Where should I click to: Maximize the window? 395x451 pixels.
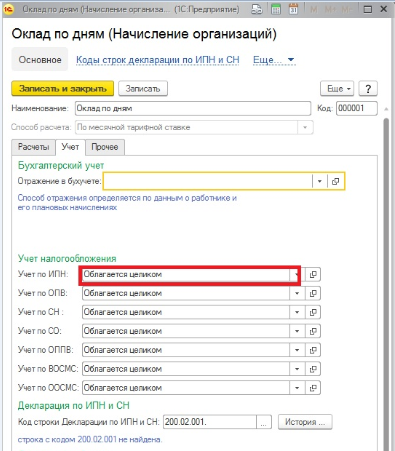[368, 9]
